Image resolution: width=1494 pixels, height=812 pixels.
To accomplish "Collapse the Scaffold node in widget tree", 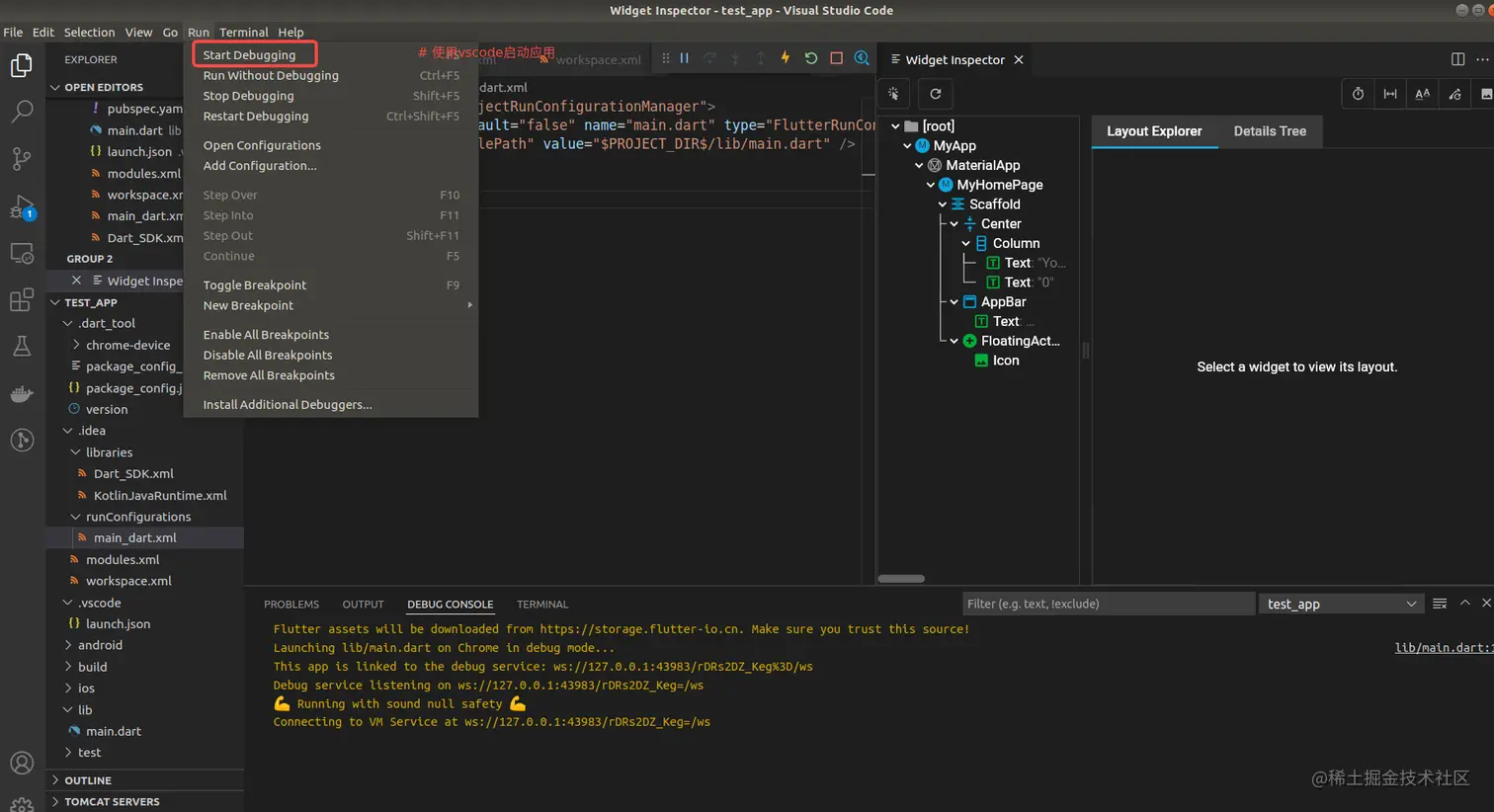I will tap(942, 203).
